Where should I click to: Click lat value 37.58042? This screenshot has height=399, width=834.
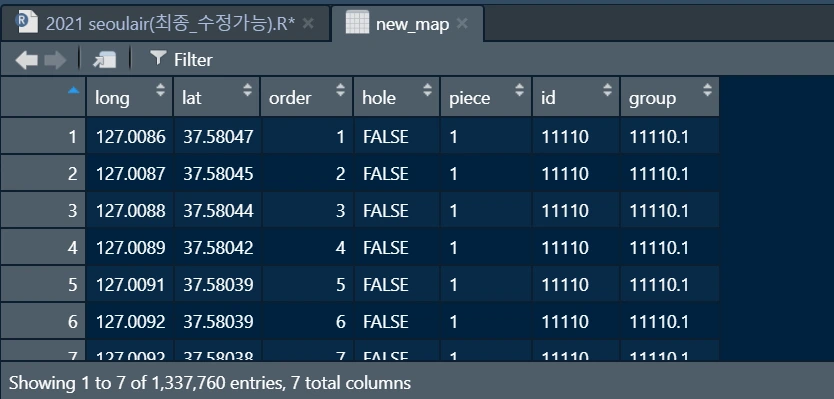point(218,248)
